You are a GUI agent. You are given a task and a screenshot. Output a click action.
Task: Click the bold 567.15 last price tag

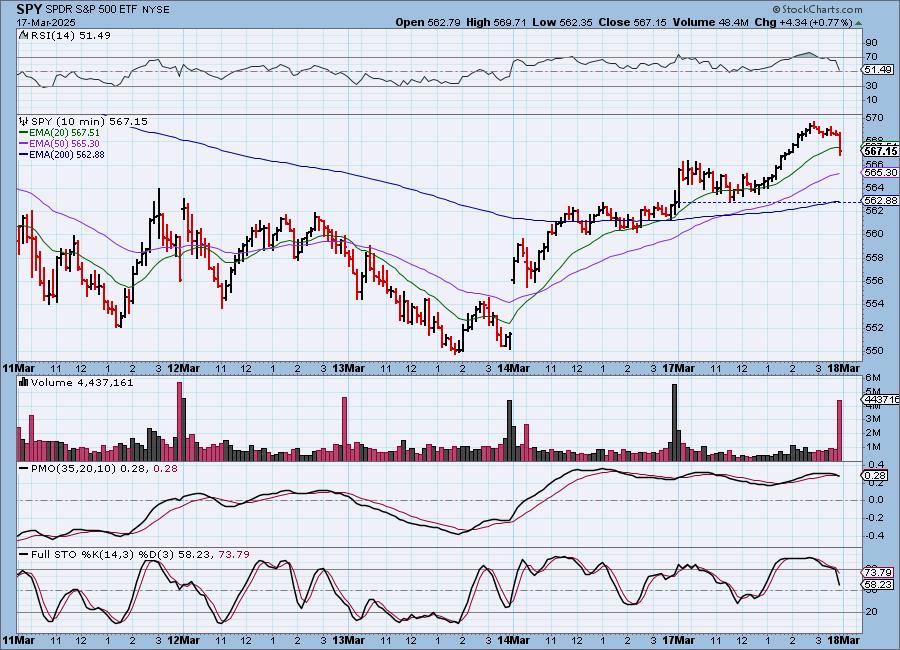point(881,151)
